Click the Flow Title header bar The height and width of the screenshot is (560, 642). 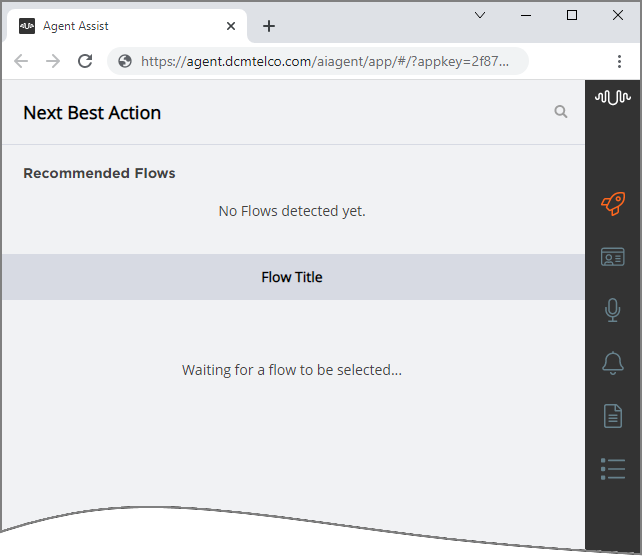click(293, 277)
